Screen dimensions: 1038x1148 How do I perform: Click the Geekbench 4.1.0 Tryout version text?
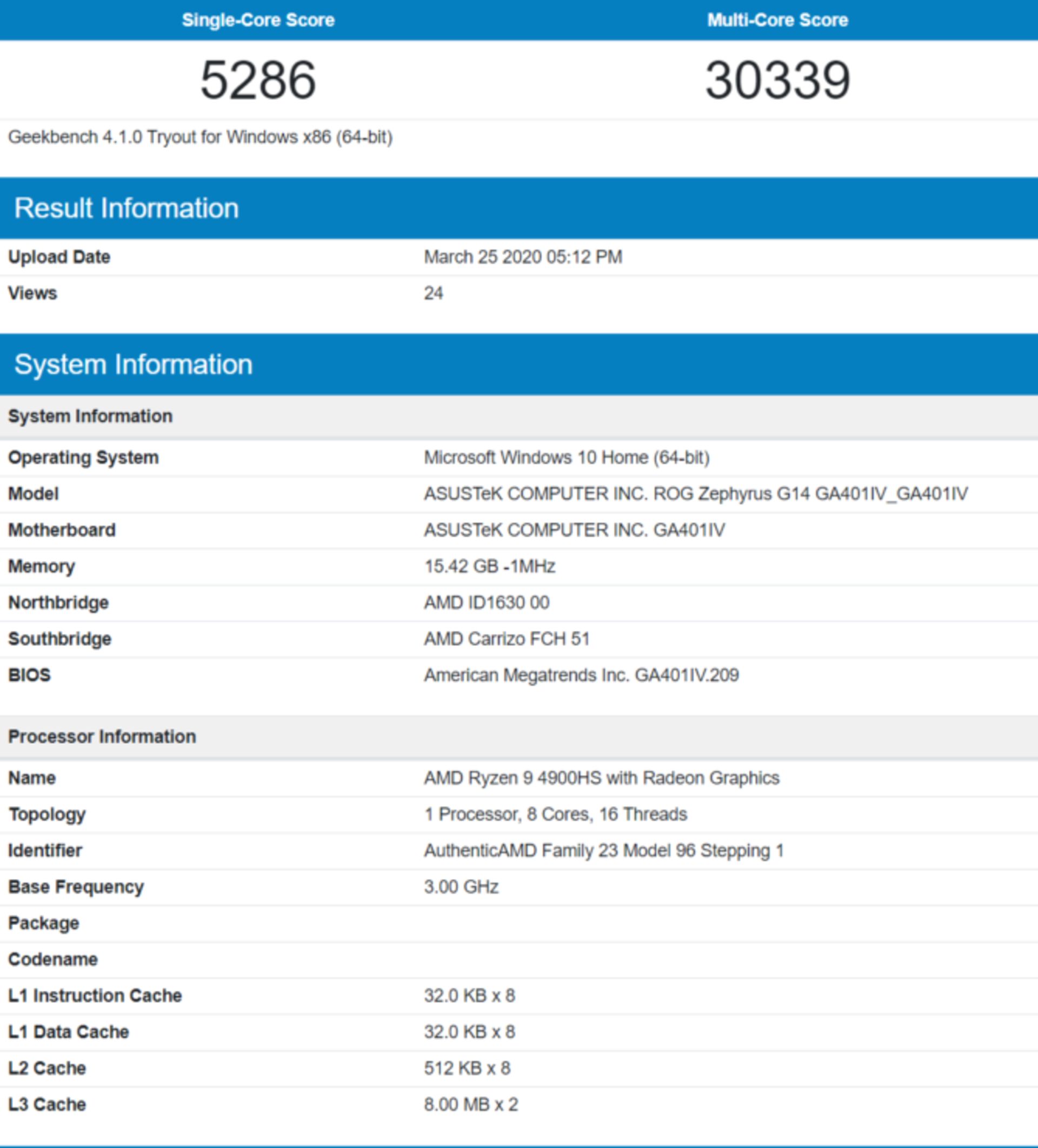200,137
